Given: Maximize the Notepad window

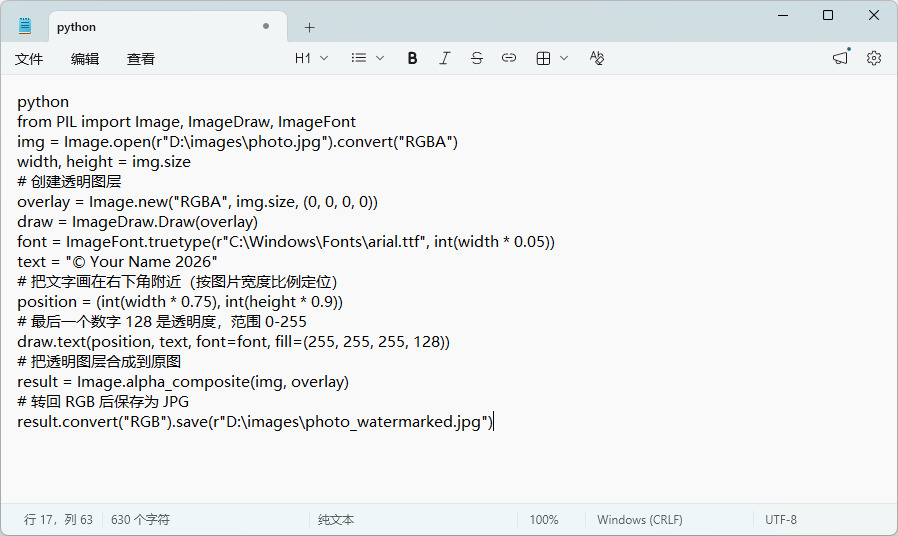Looking at the screenshot, I should point(828,15).
